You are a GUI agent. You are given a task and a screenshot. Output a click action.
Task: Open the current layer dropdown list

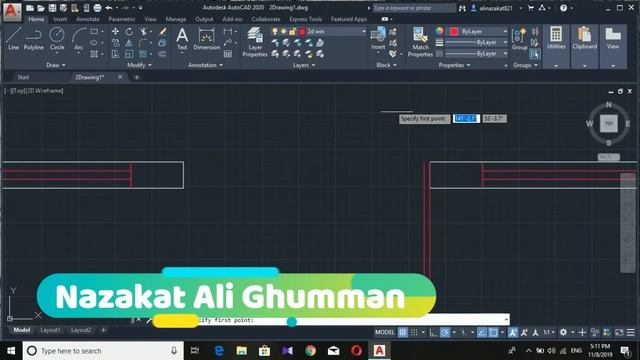[x=363, y=31]
